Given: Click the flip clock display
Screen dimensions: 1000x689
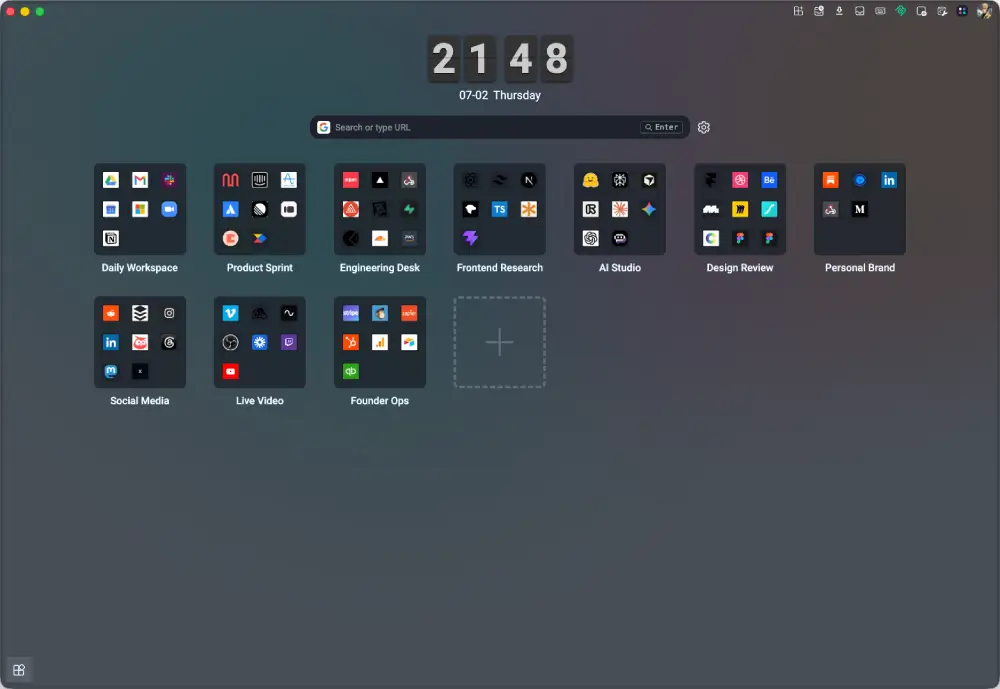Looking at the screenshot, I should [500, 59].
